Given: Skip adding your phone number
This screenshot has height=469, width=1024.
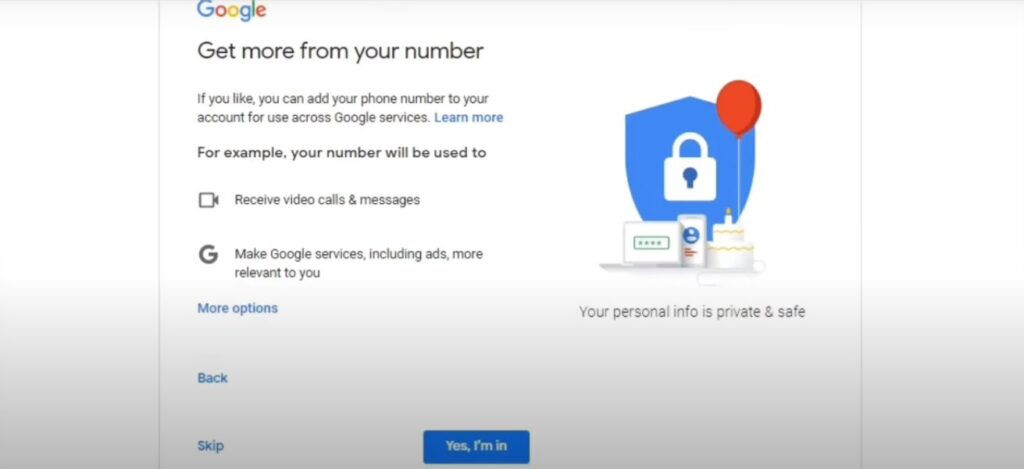Looking at the screenshot, I should [x=210, y=445].
